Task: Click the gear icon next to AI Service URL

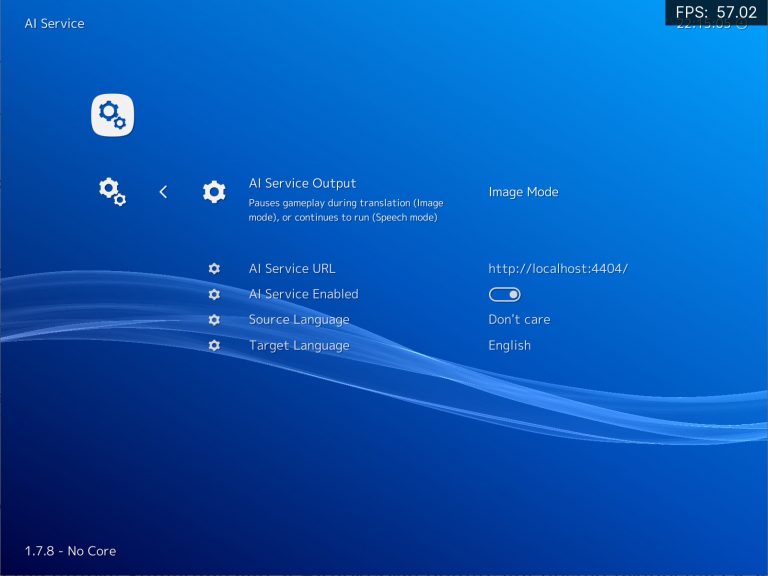Action: (214, 269)
